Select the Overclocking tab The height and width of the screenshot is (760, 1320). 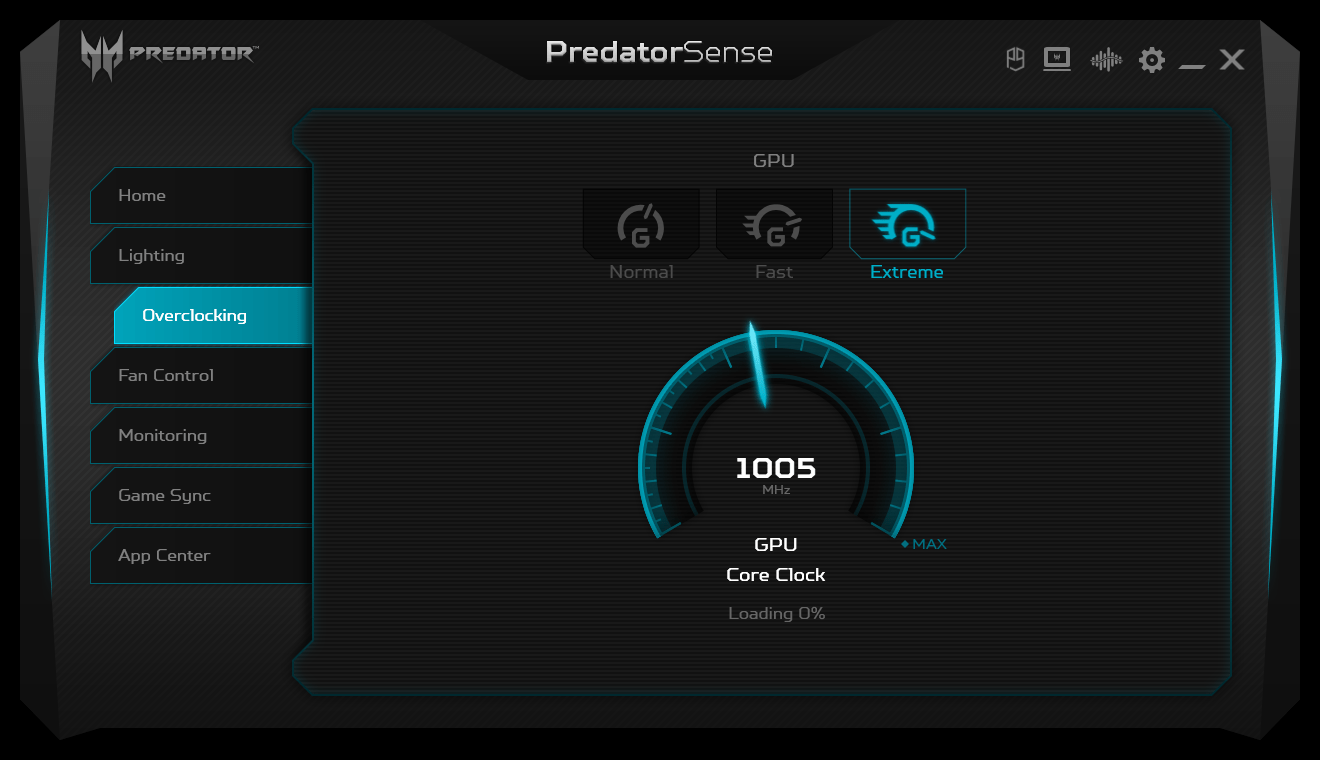(213, 316)
